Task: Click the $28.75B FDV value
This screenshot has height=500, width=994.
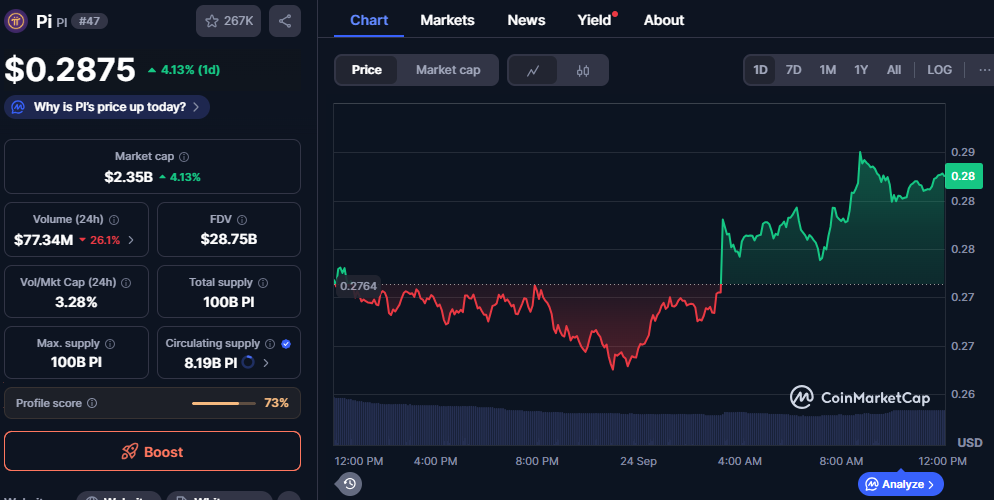Action: point(229,240)
